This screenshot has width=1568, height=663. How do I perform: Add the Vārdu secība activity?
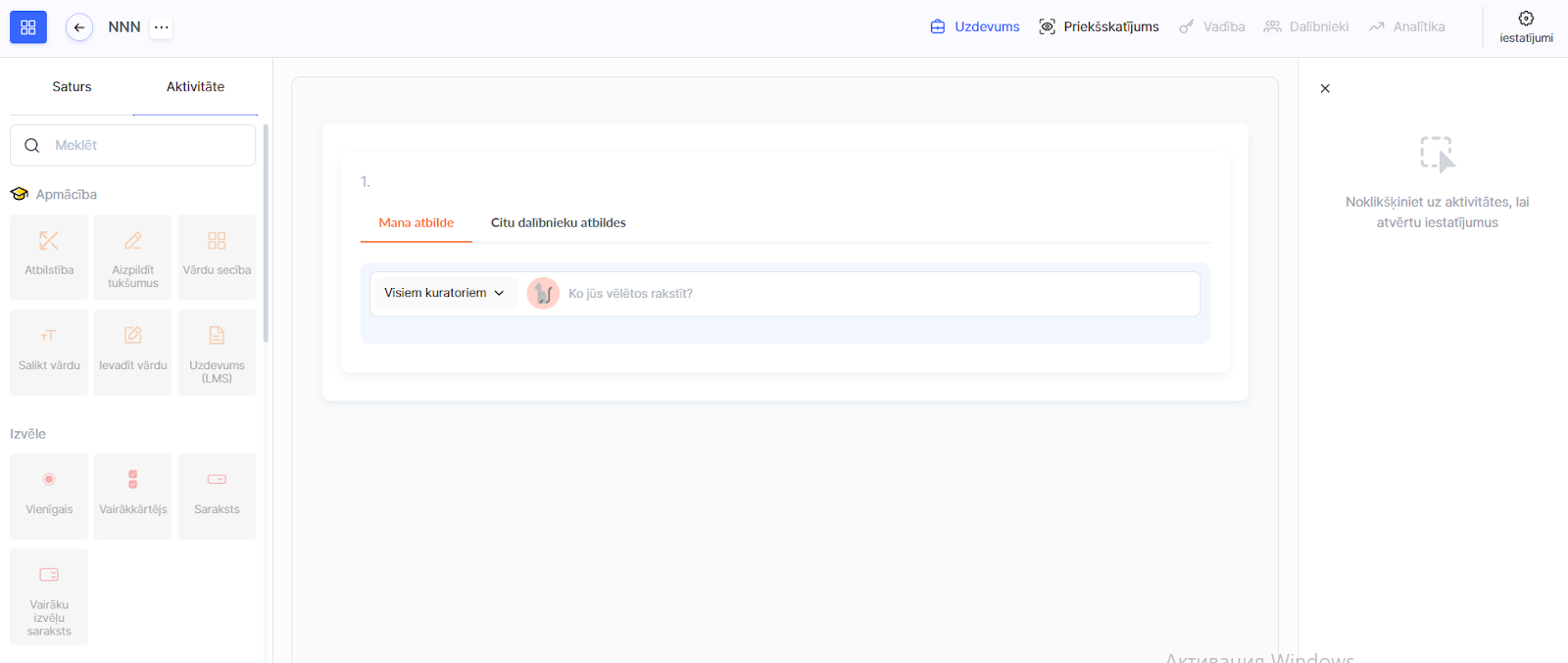[x=217, y=258]
